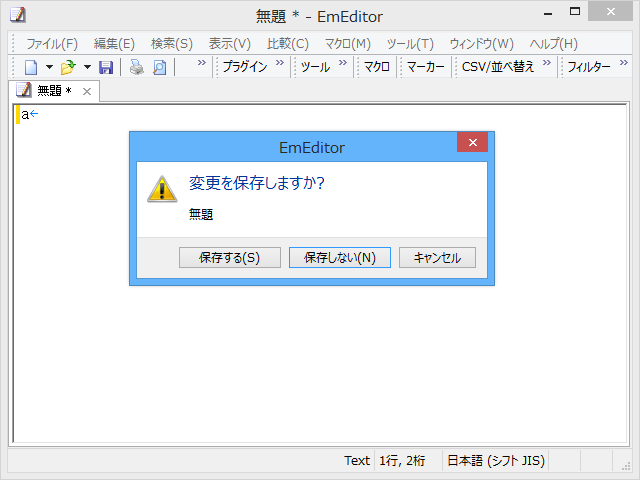Click the 1行, 2桁 status bar entry

(x=402, y=460)
